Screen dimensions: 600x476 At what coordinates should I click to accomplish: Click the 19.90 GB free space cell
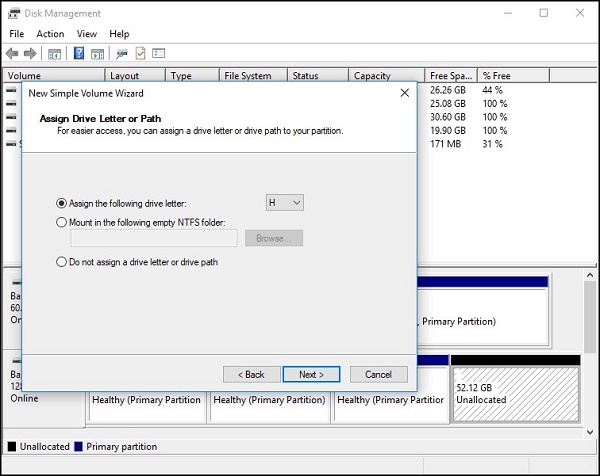tap(448, 130)
